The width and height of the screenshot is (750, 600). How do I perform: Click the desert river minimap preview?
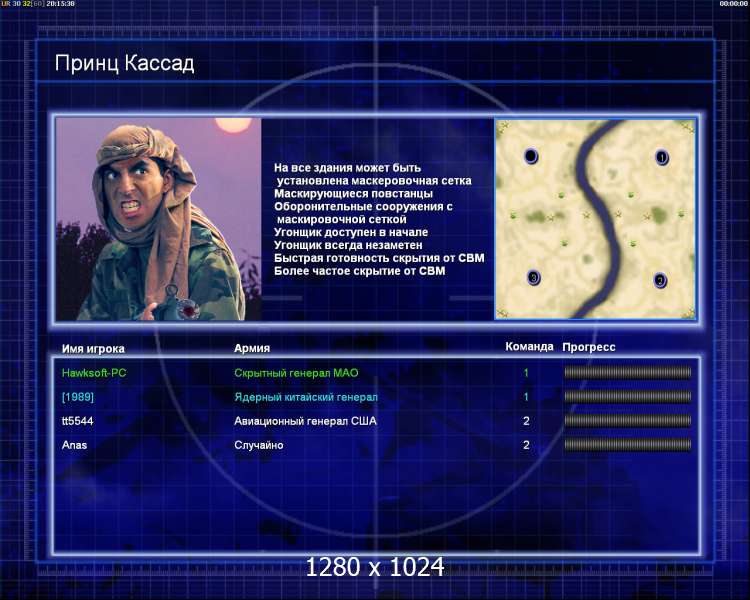coord(596,219)
